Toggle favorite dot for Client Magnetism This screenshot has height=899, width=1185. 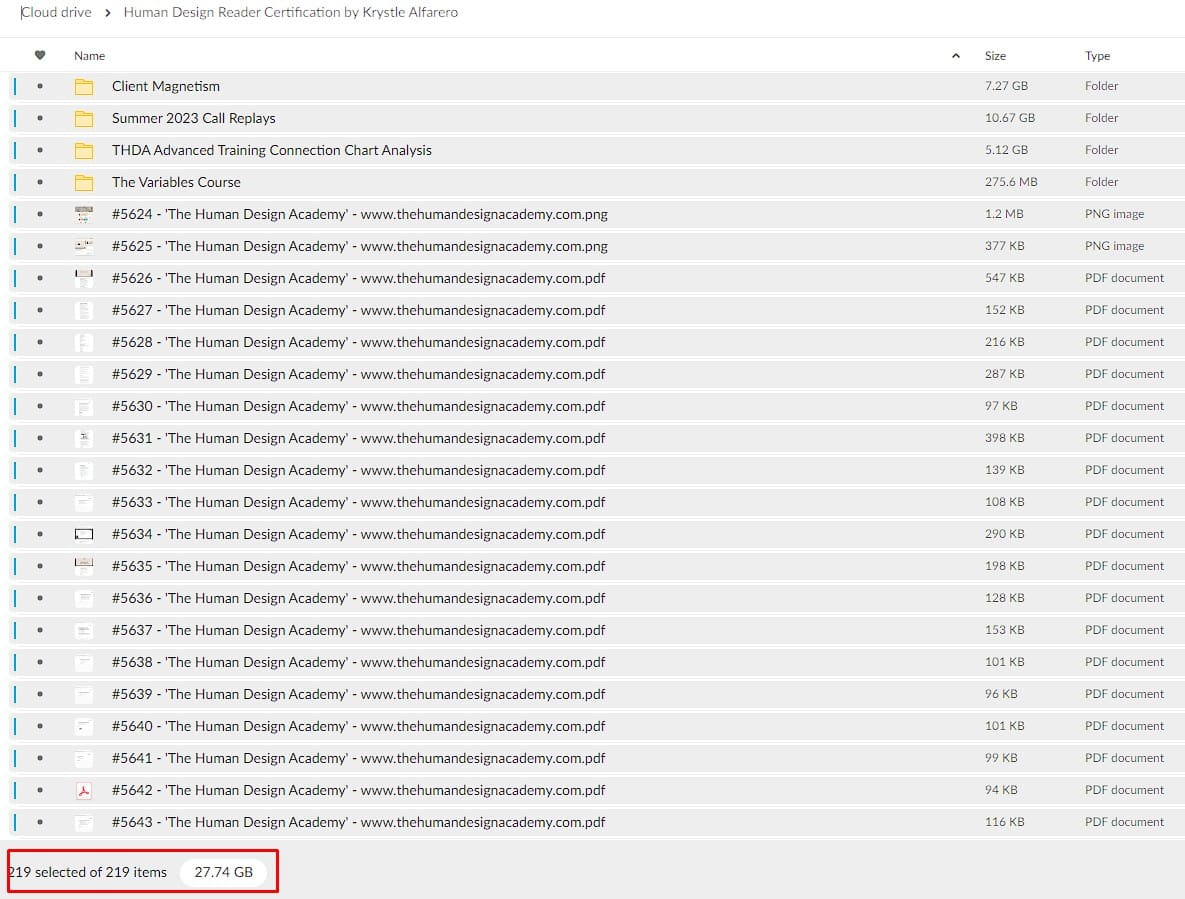40,86
